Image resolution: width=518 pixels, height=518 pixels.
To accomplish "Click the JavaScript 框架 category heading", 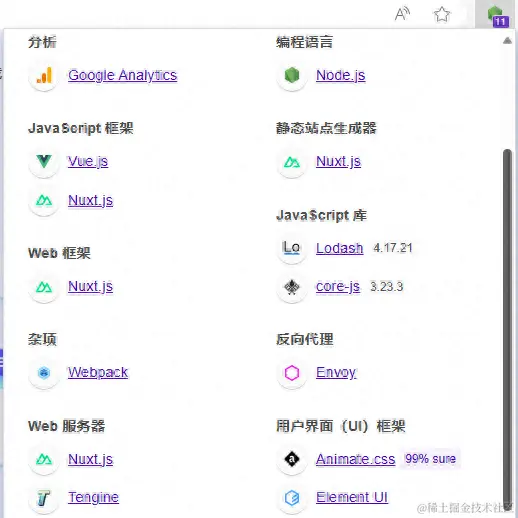I will coord(81,128).
